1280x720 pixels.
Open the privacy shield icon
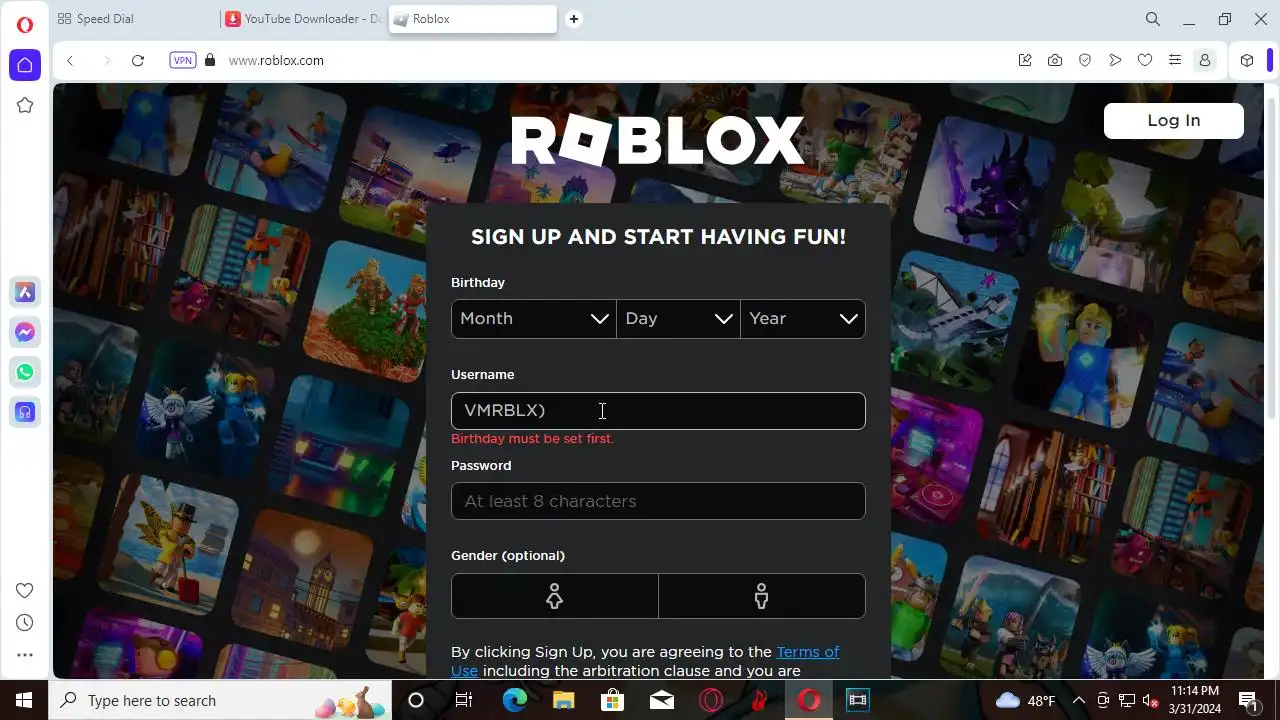pyautogui.click(x=1085, y=60)
